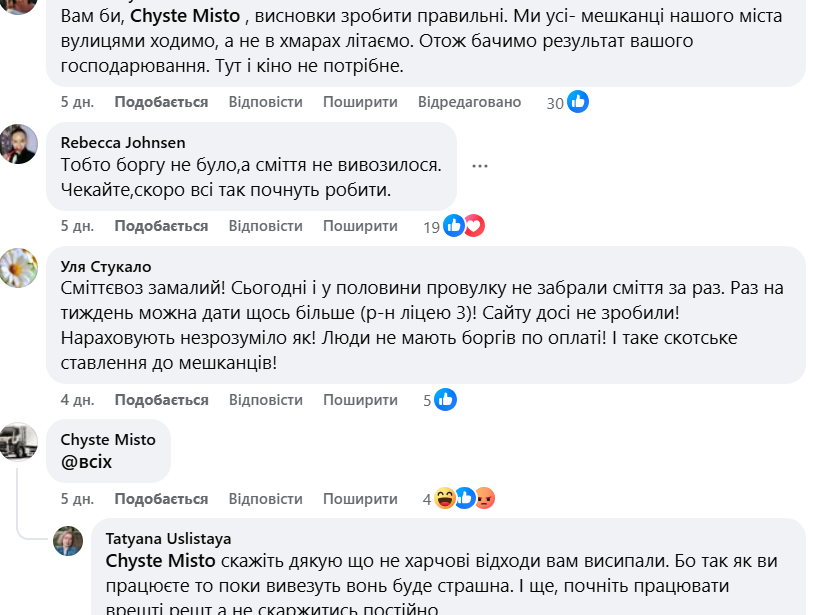Open Chyste Misto's truck avatar
Viewport: 822px width, 615px height.
pyautogui.click(x=18, y=442)
